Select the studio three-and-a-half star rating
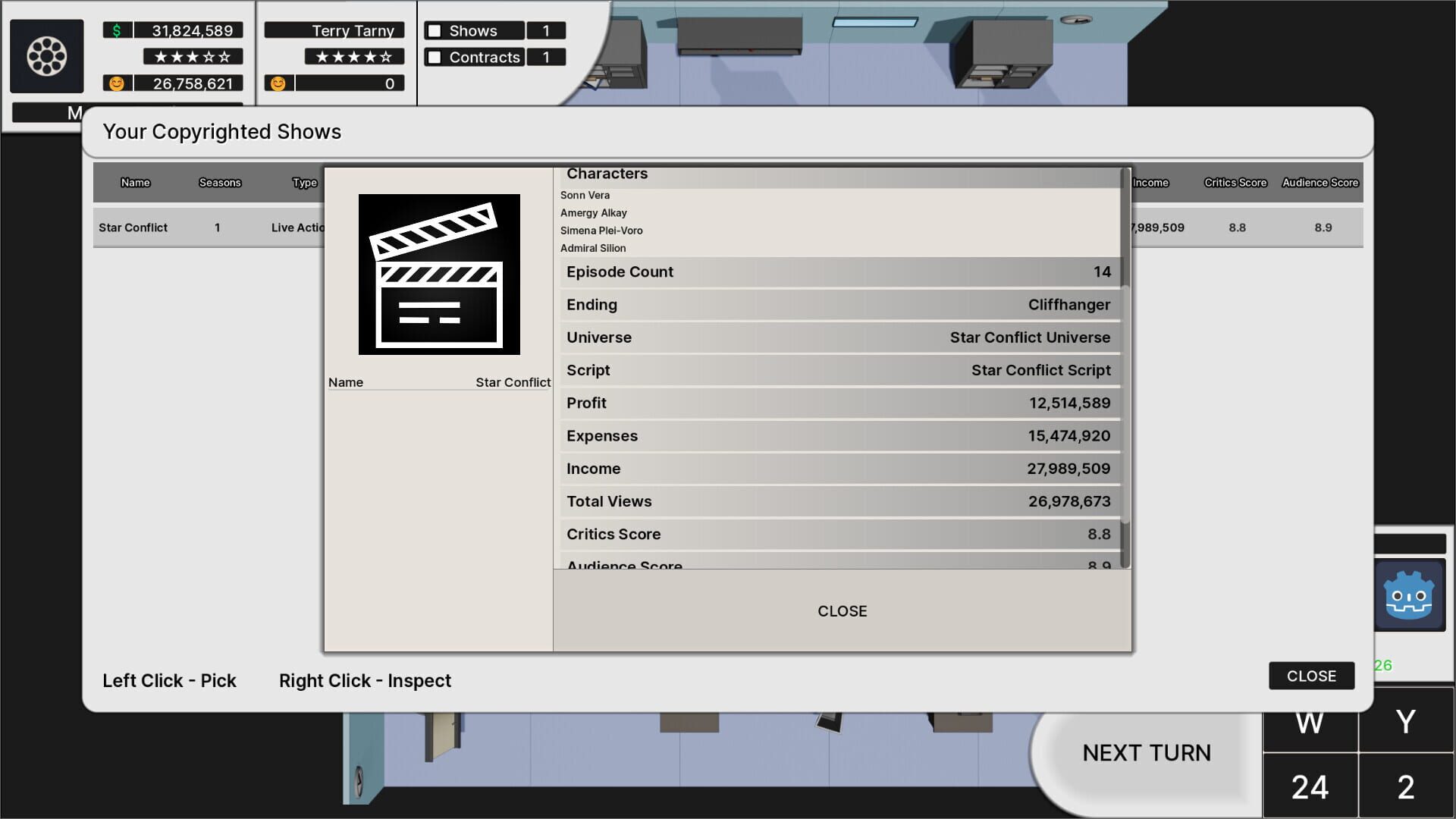 point(192,56)
